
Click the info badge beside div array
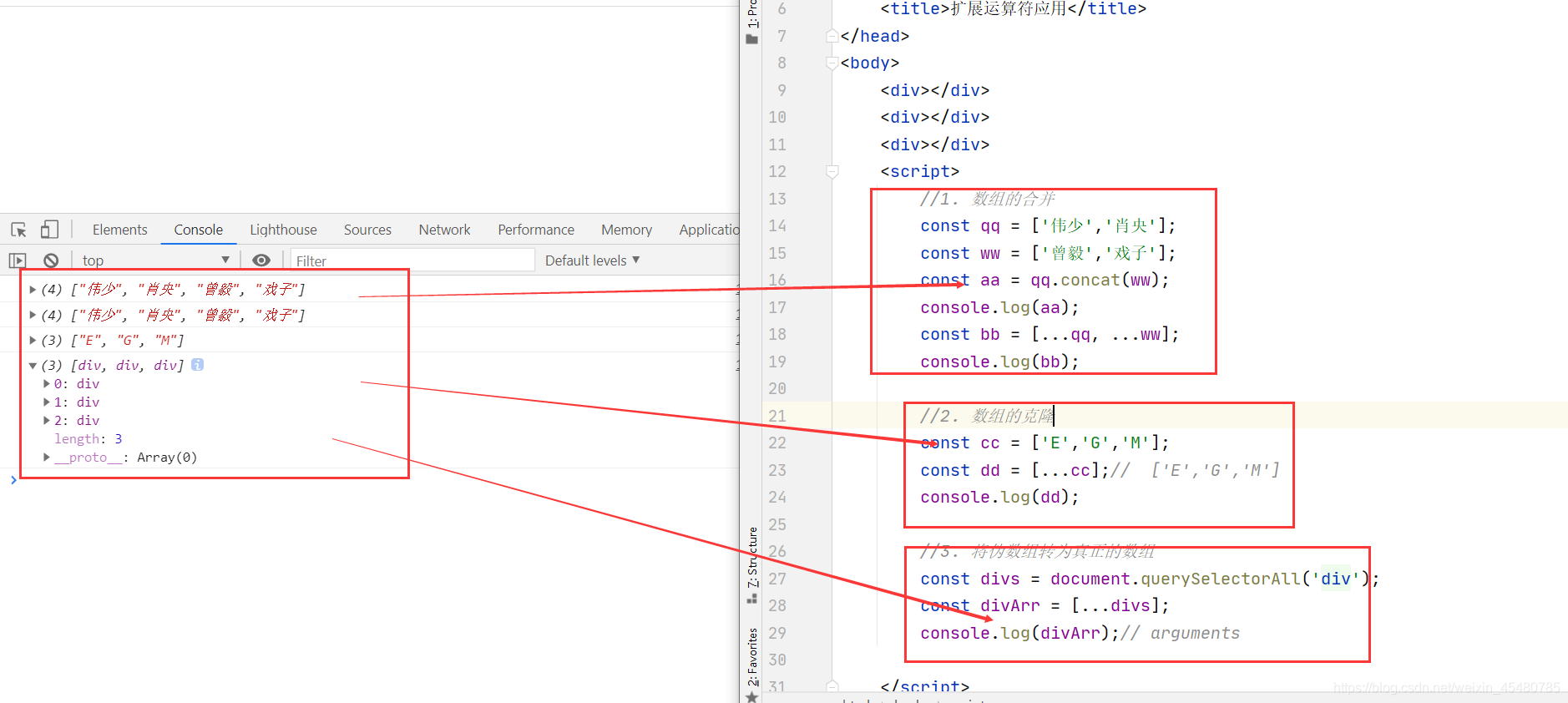click(x=197, y=364)
